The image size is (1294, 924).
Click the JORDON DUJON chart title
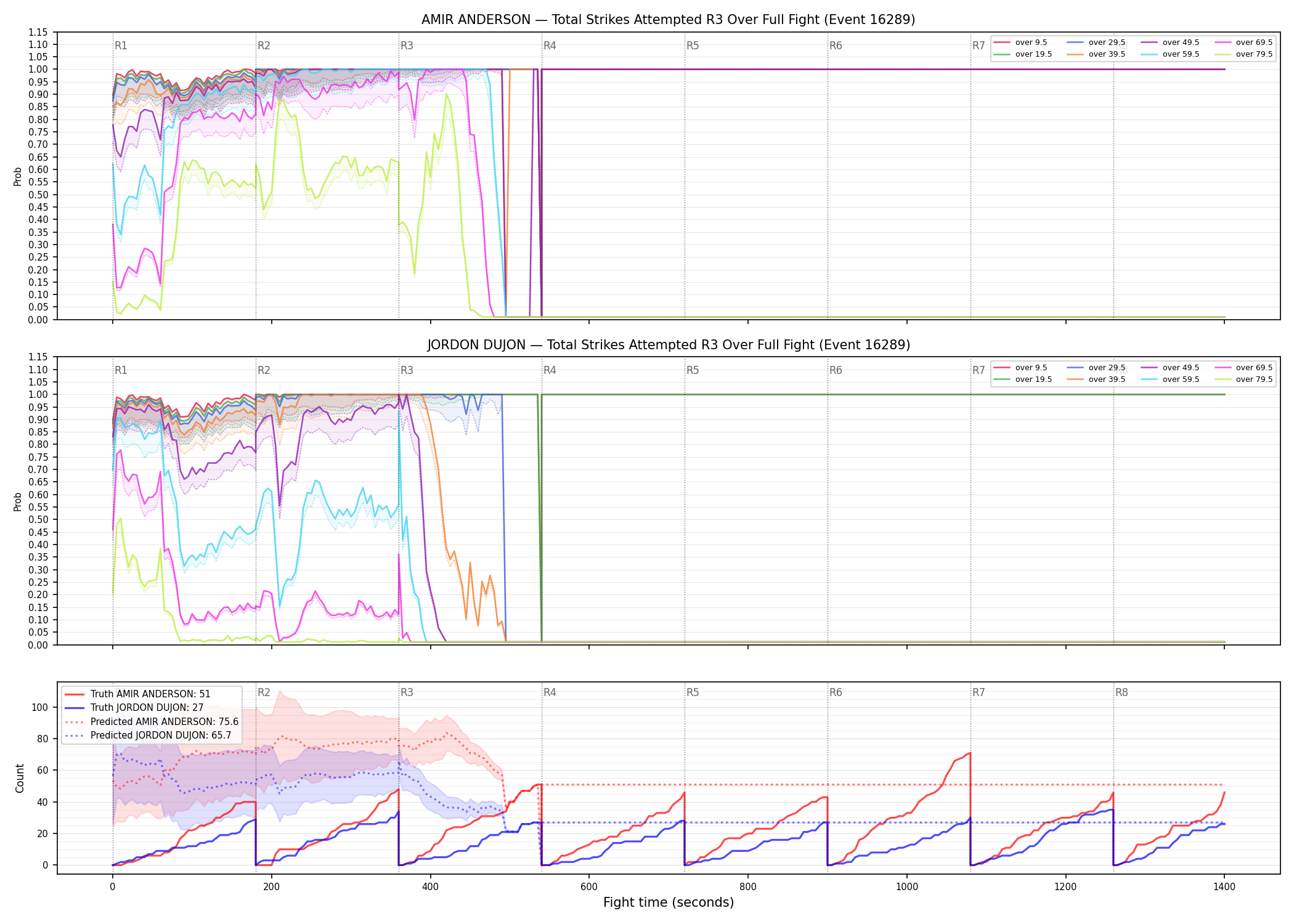pyautogui.click(x=669, y=345)
